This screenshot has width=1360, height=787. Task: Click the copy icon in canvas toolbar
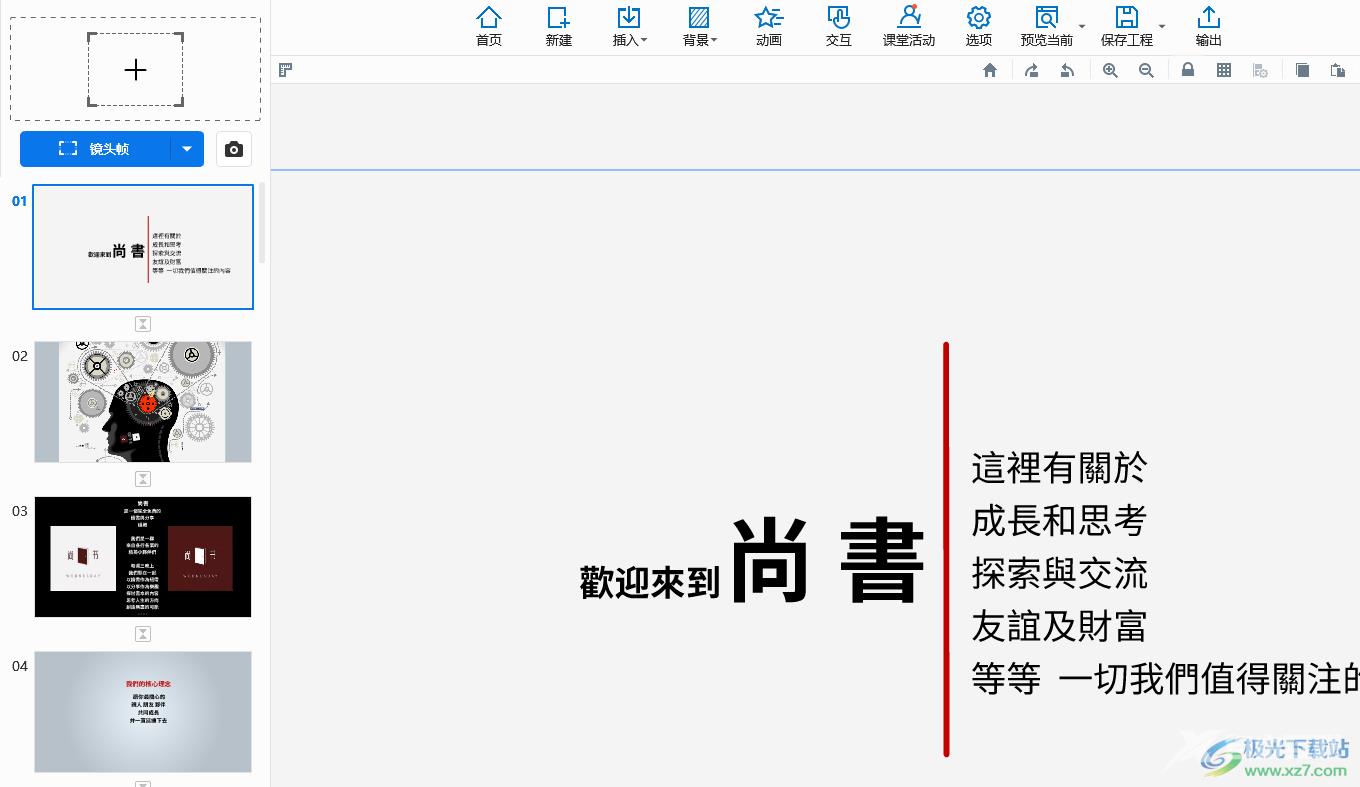[1302, 70]
